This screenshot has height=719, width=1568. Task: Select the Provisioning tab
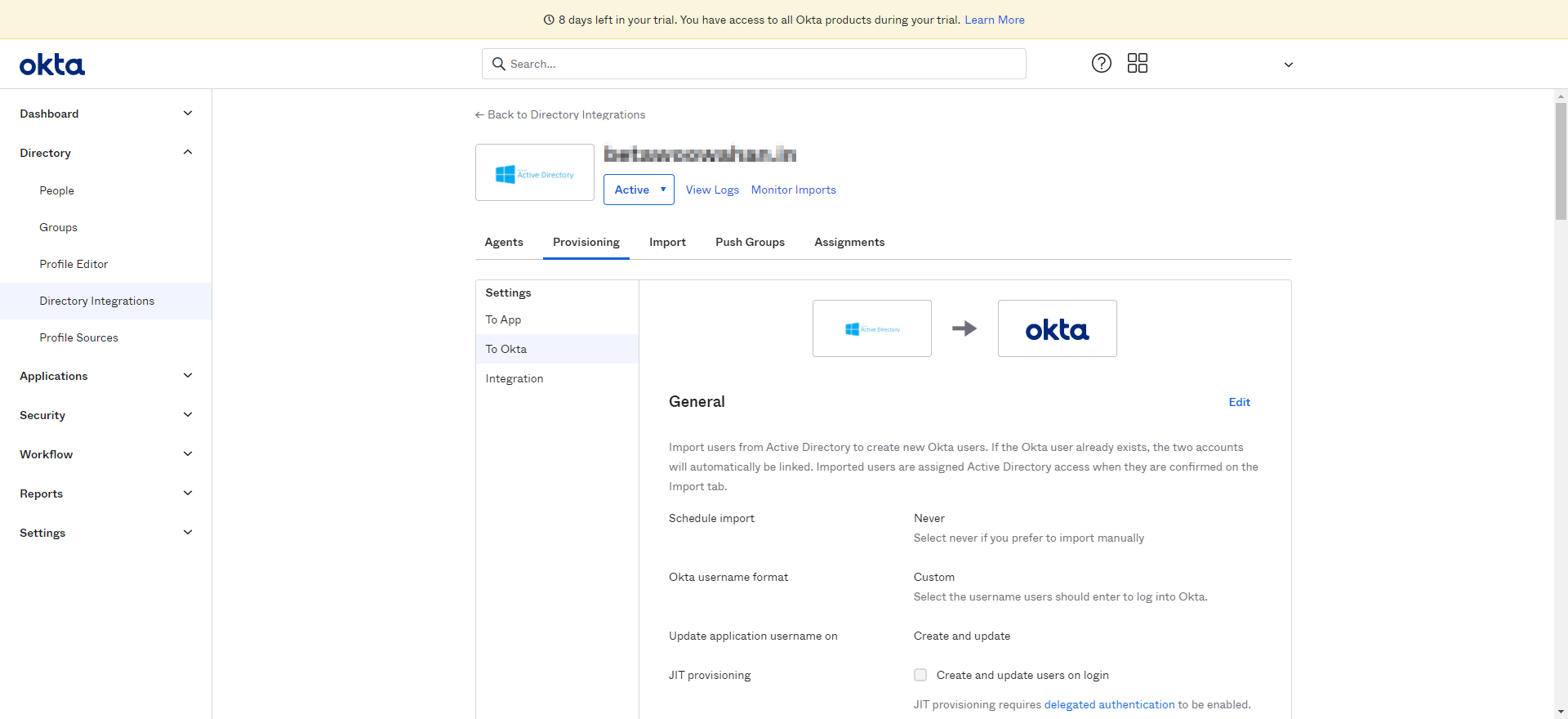pyautogui.click(x=586, y=242)
